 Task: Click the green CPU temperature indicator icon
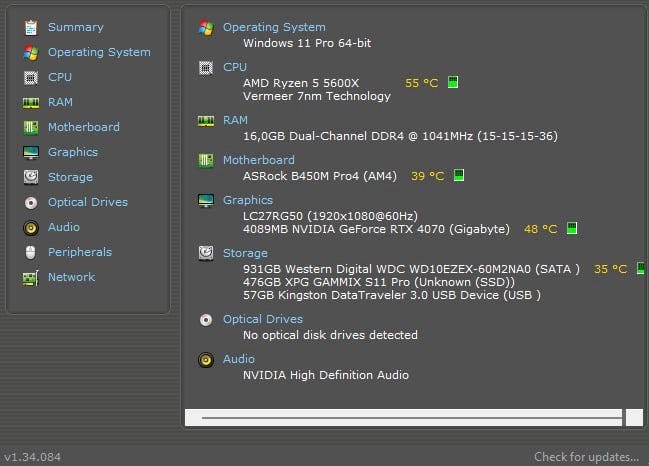point(453,82)
